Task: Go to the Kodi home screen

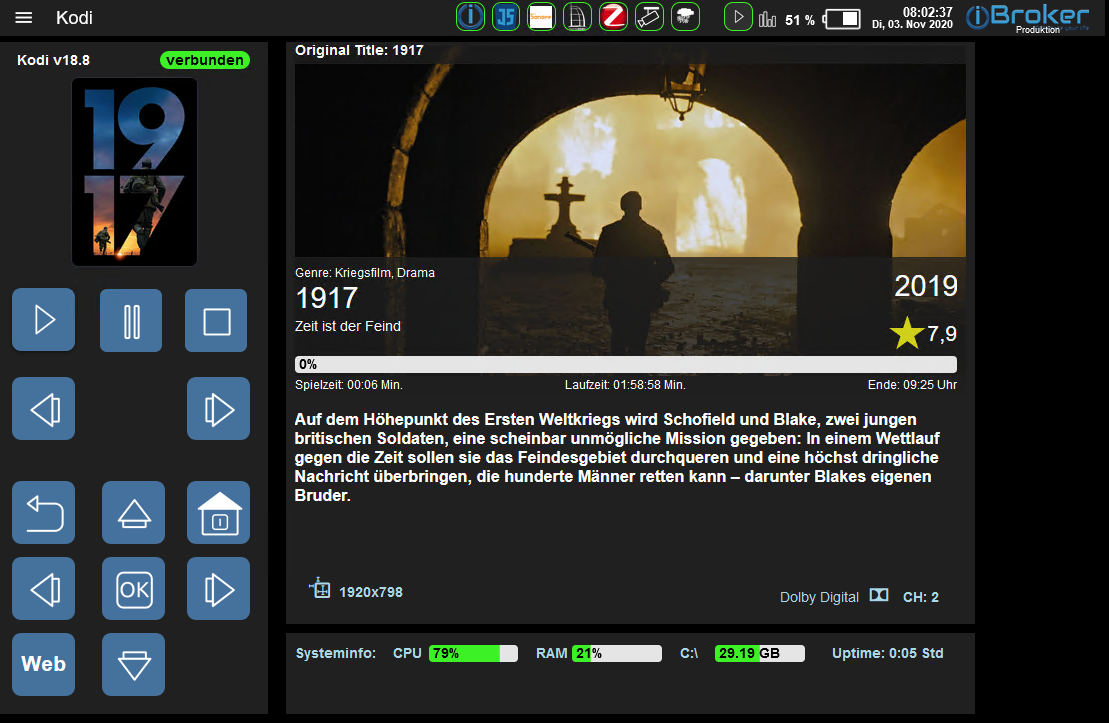Action: (x=219, y=513)
